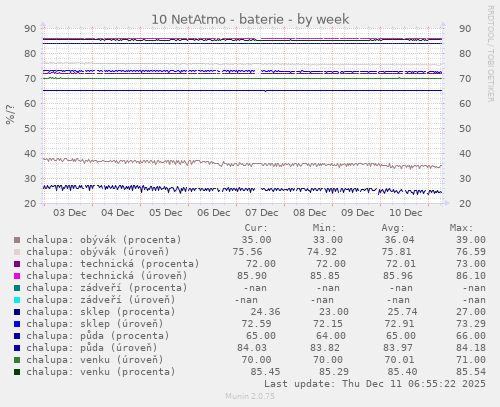Click the cyan swatch for zádveří (úroveň)
Screen dimensions: 500x407
[x=17, y=300]
